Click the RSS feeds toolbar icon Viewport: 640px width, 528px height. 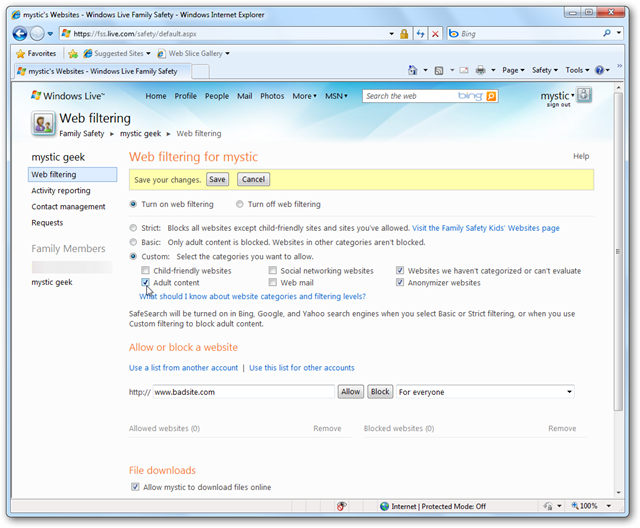[x=439, y=70]
